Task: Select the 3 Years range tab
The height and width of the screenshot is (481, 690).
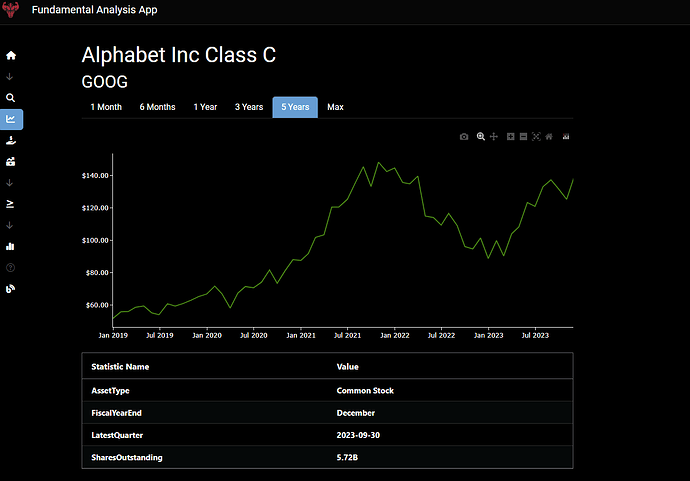Action: pos(249,107)
